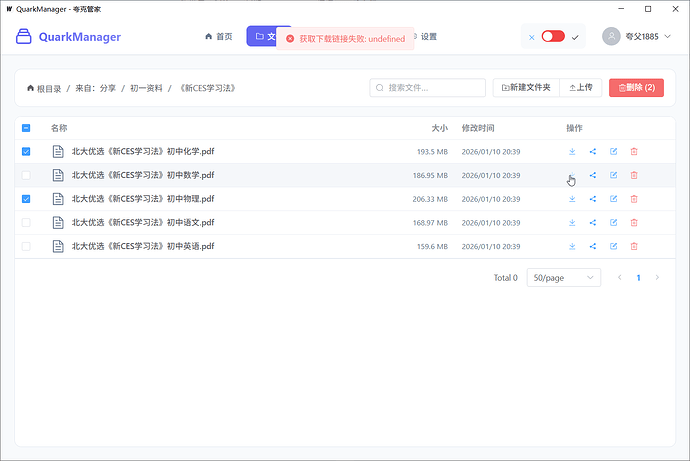Share the 初中数学.pdf file
Viewport: 690px width, 461px height.
coord(593,175)
